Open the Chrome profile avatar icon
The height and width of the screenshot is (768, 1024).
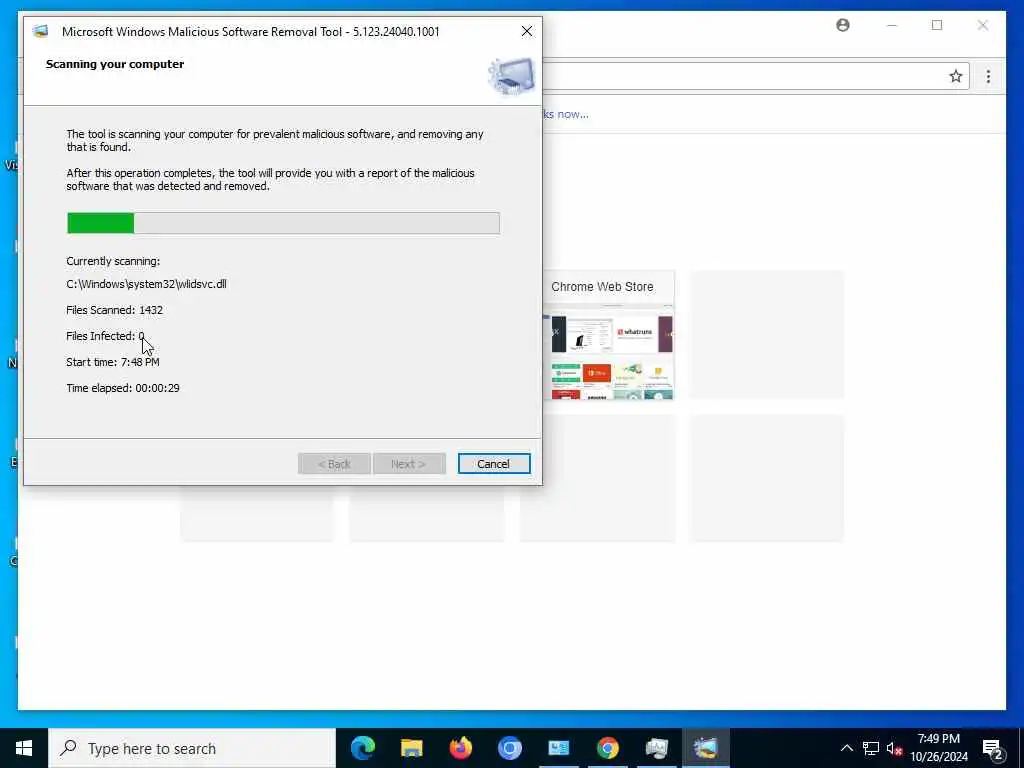[x=842, y=25]
